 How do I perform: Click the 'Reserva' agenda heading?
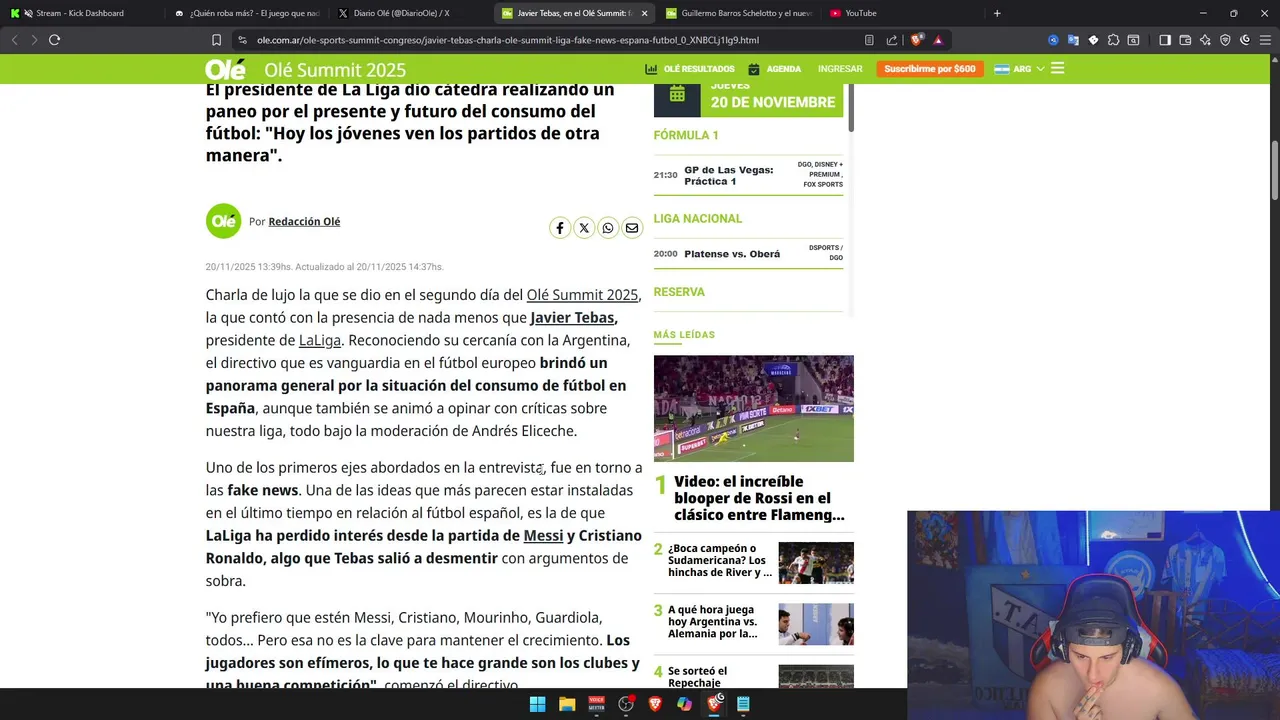coord(679,292)
